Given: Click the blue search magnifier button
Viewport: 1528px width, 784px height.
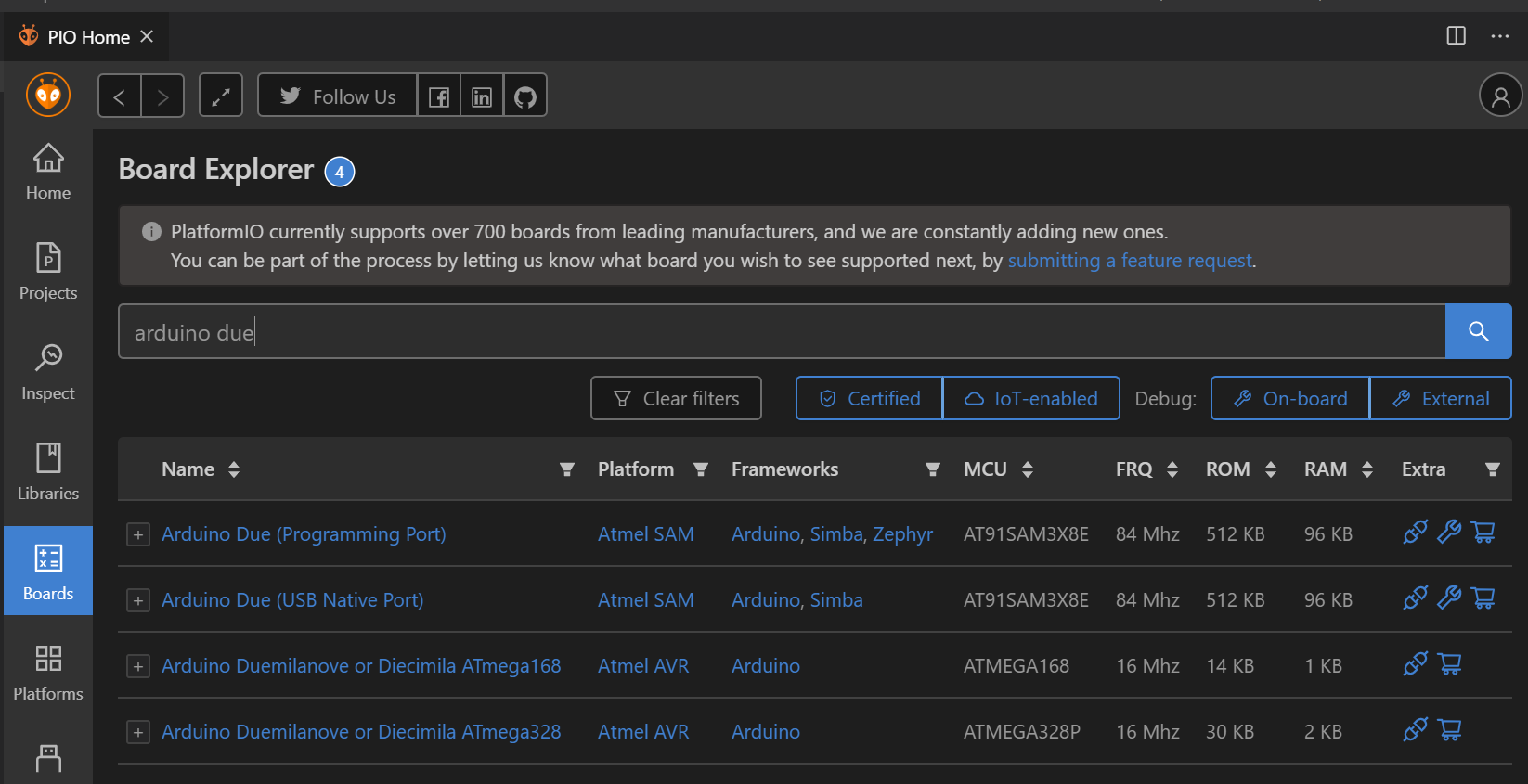Looking at the screenshot, I should (x=1479, y=331).
